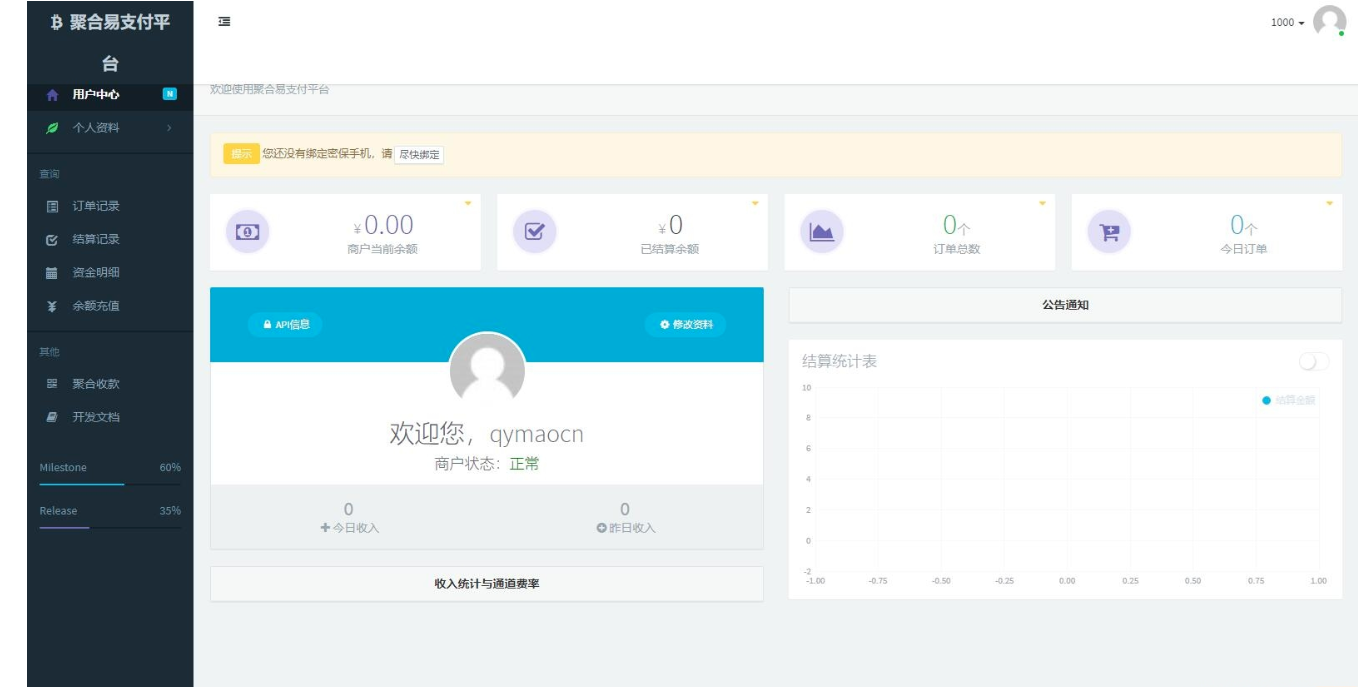This screenshot has height=687, width=1358.
Task: Expand the dropdown on the 今日订单 card
Action: pos(1329,202)
